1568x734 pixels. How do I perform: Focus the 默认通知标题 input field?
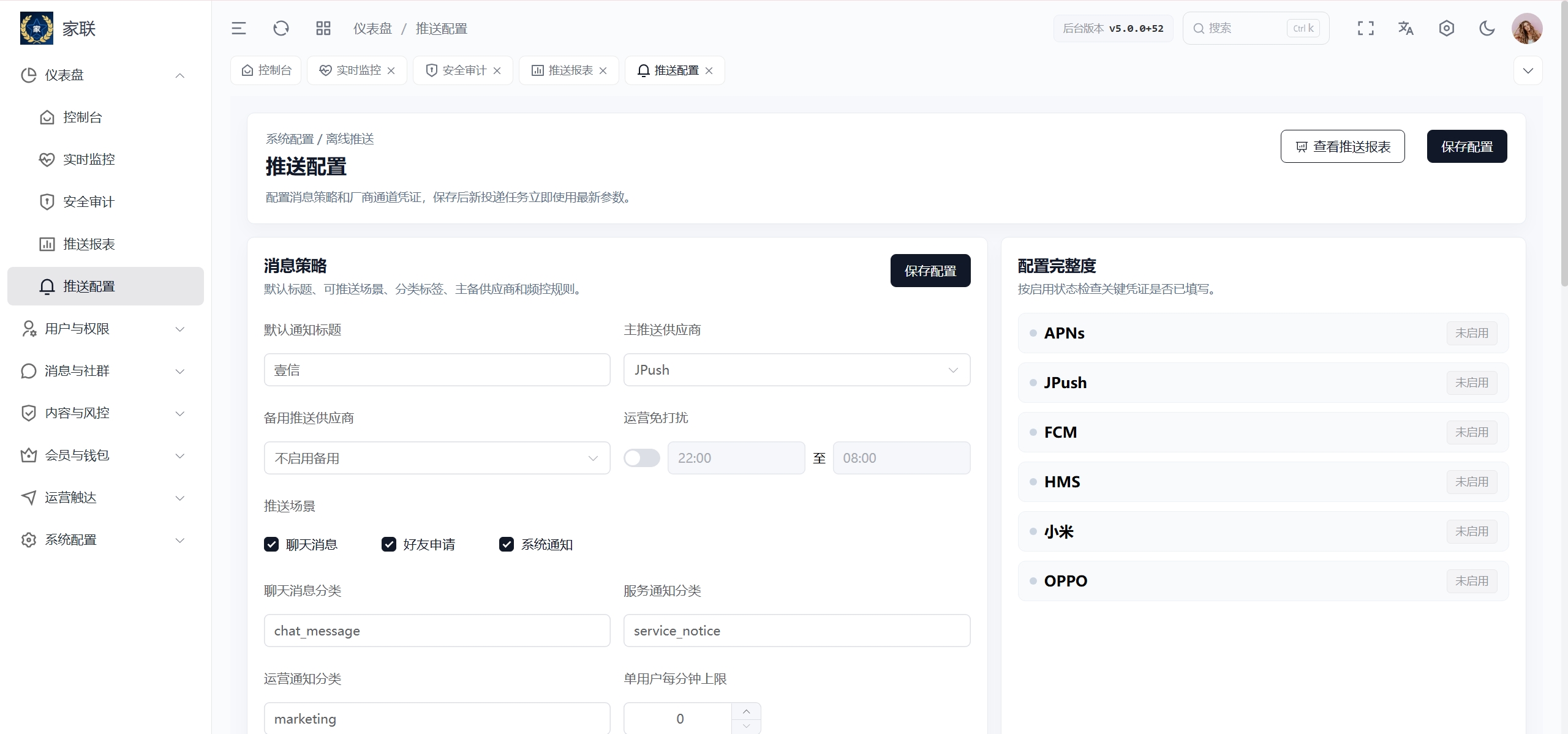click(x=437, y=370)
